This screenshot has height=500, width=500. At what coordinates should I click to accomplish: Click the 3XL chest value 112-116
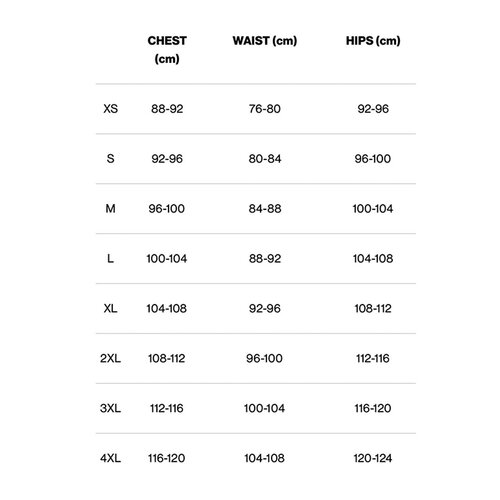point(167,408)
